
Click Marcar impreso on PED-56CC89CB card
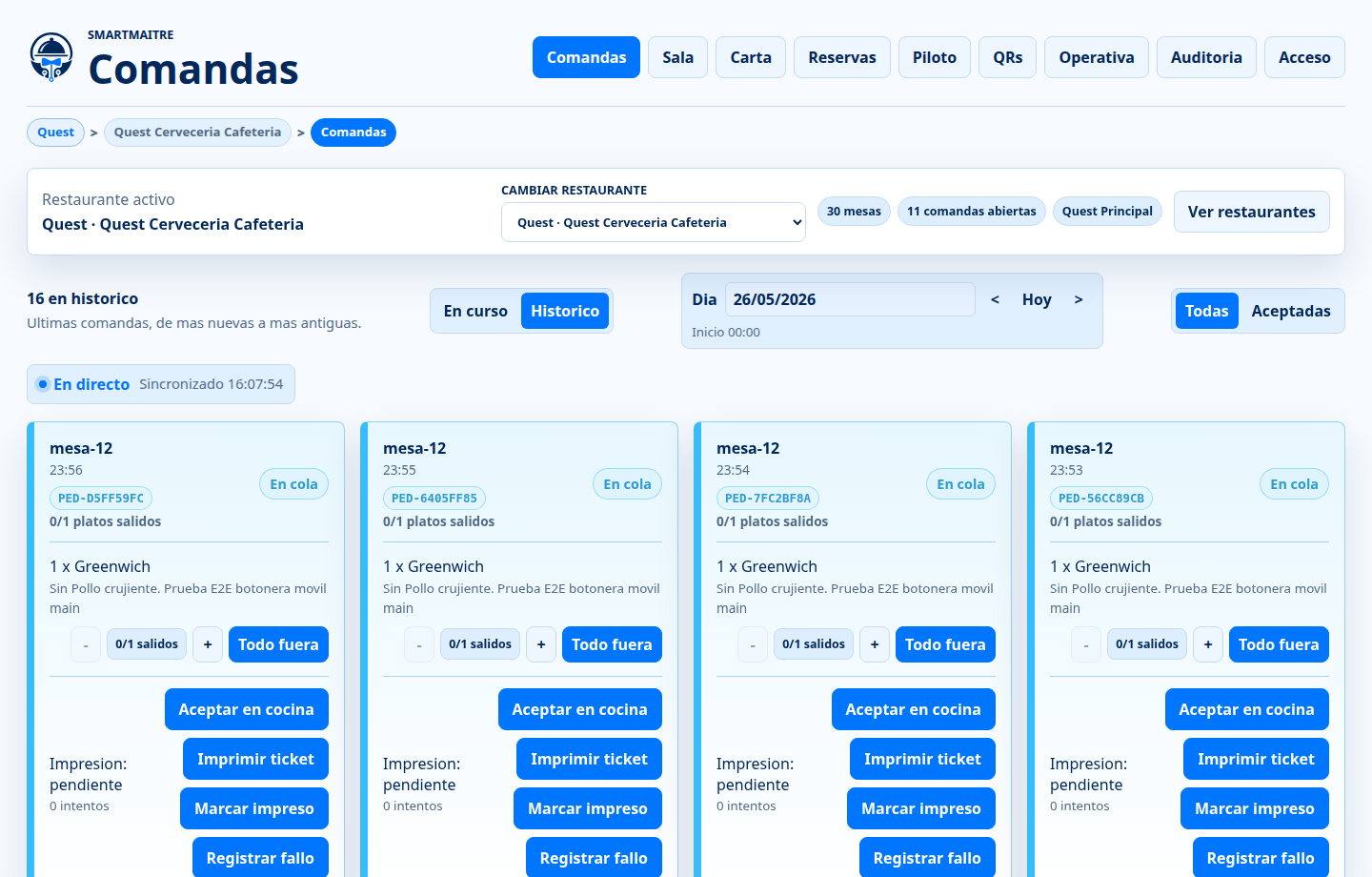(x=1255, y=808)
